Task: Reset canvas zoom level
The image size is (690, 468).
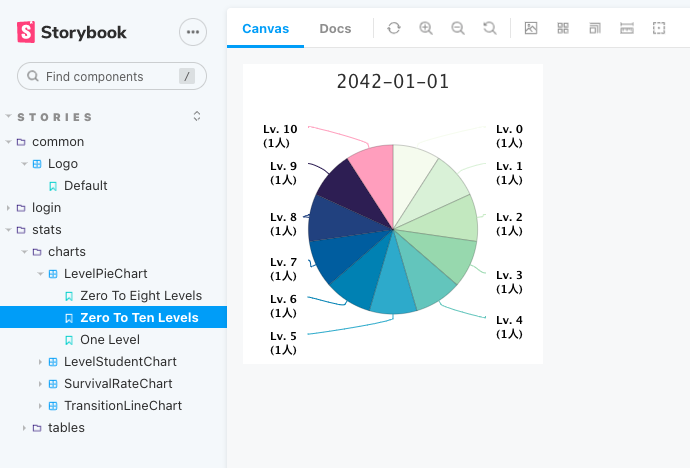Action: [490, 29]
